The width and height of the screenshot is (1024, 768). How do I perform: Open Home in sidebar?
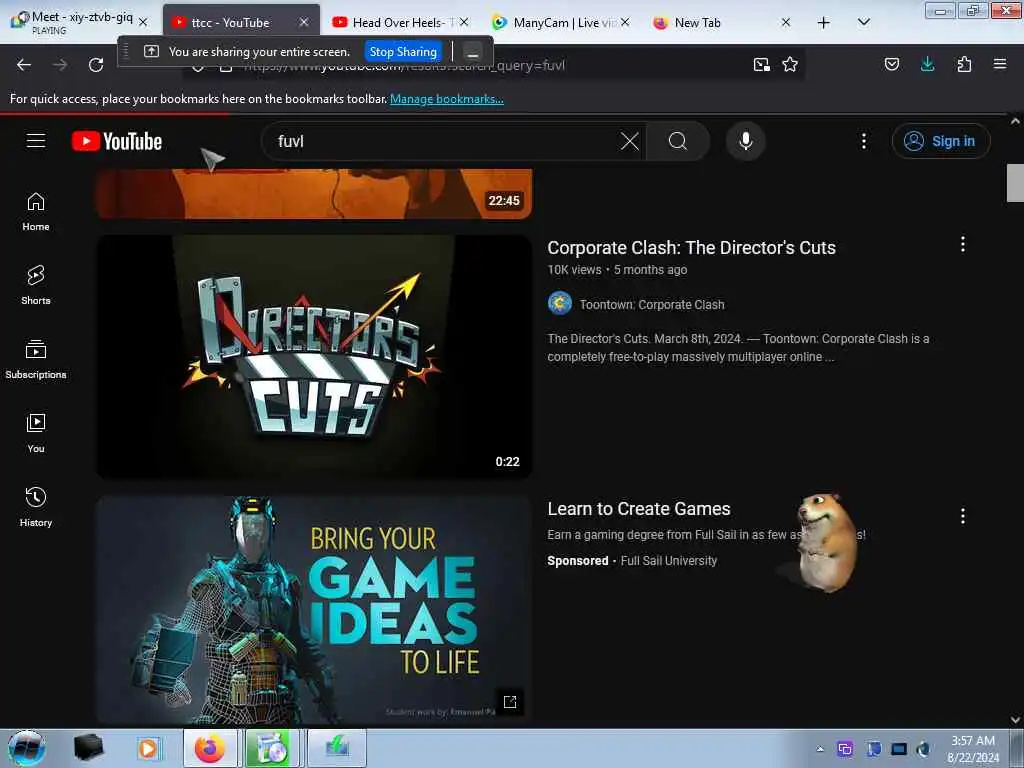point(36,212)
